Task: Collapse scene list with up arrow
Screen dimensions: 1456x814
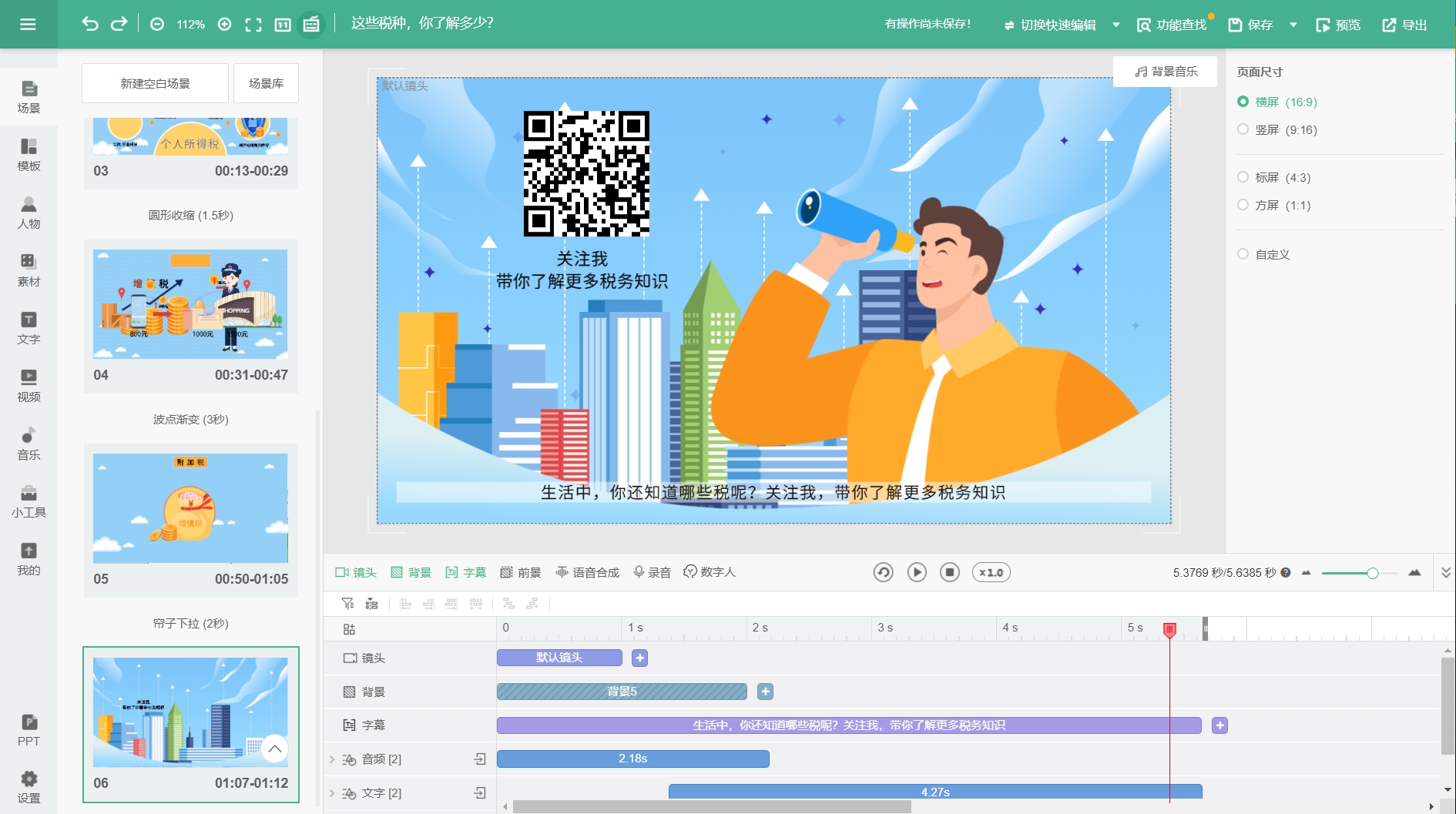Action: pos(275,749)
